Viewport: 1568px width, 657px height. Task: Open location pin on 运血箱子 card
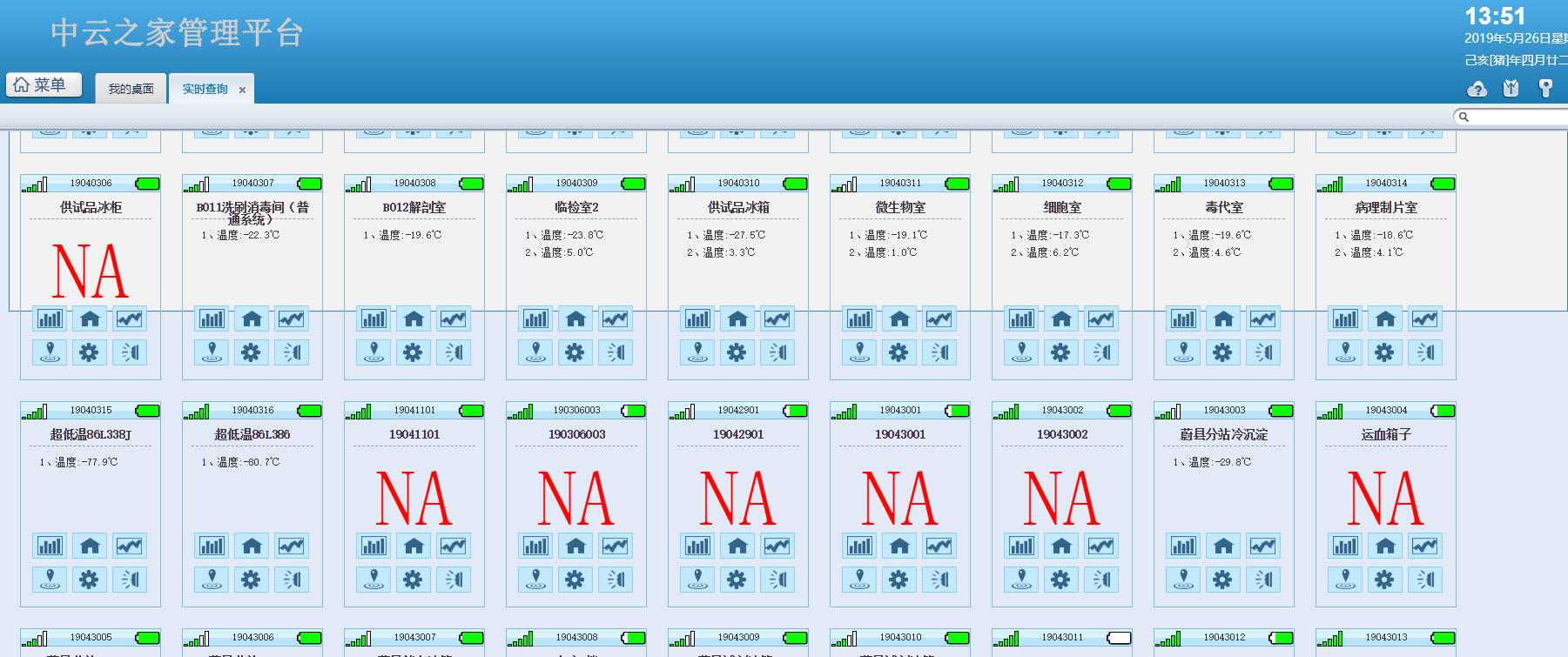pos(1345,580)
